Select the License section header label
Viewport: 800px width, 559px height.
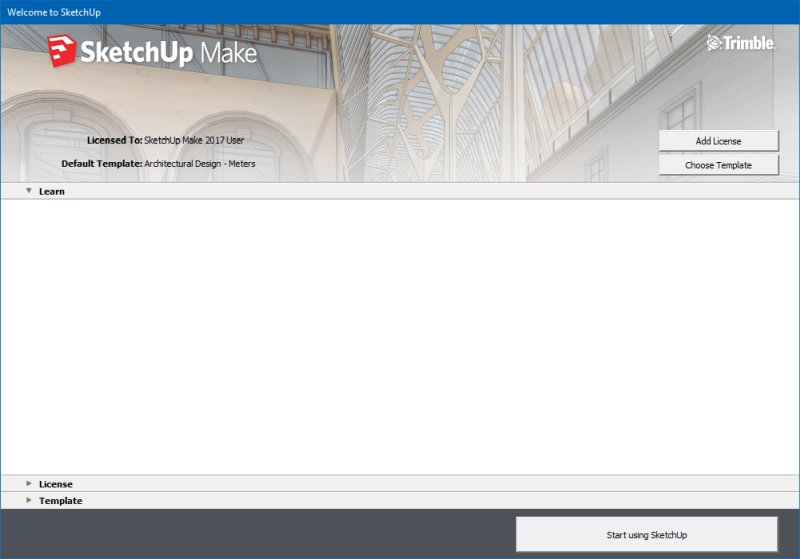[x=56, y=484]
